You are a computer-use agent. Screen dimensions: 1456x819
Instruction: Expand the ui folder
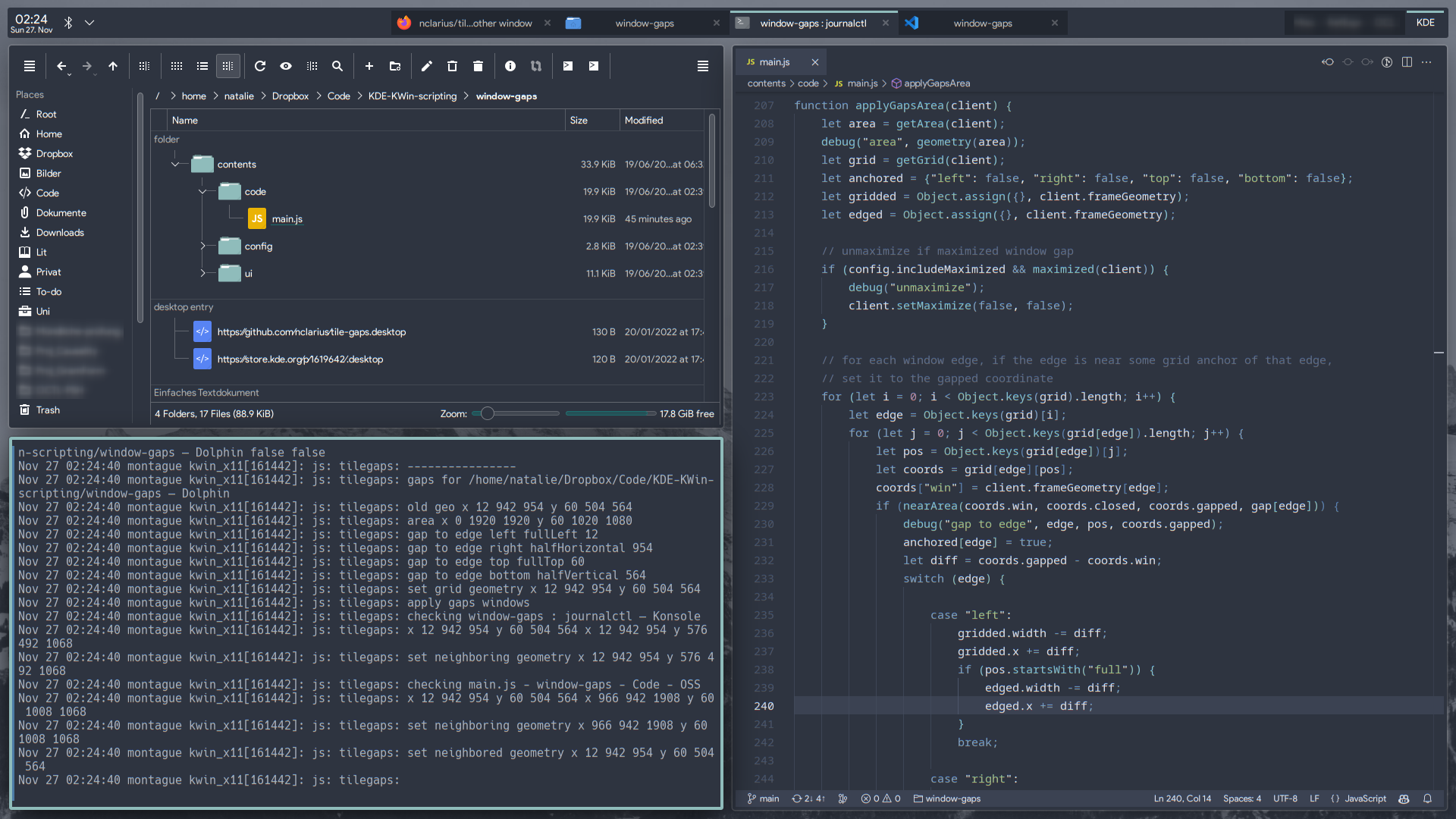[202, 274]
